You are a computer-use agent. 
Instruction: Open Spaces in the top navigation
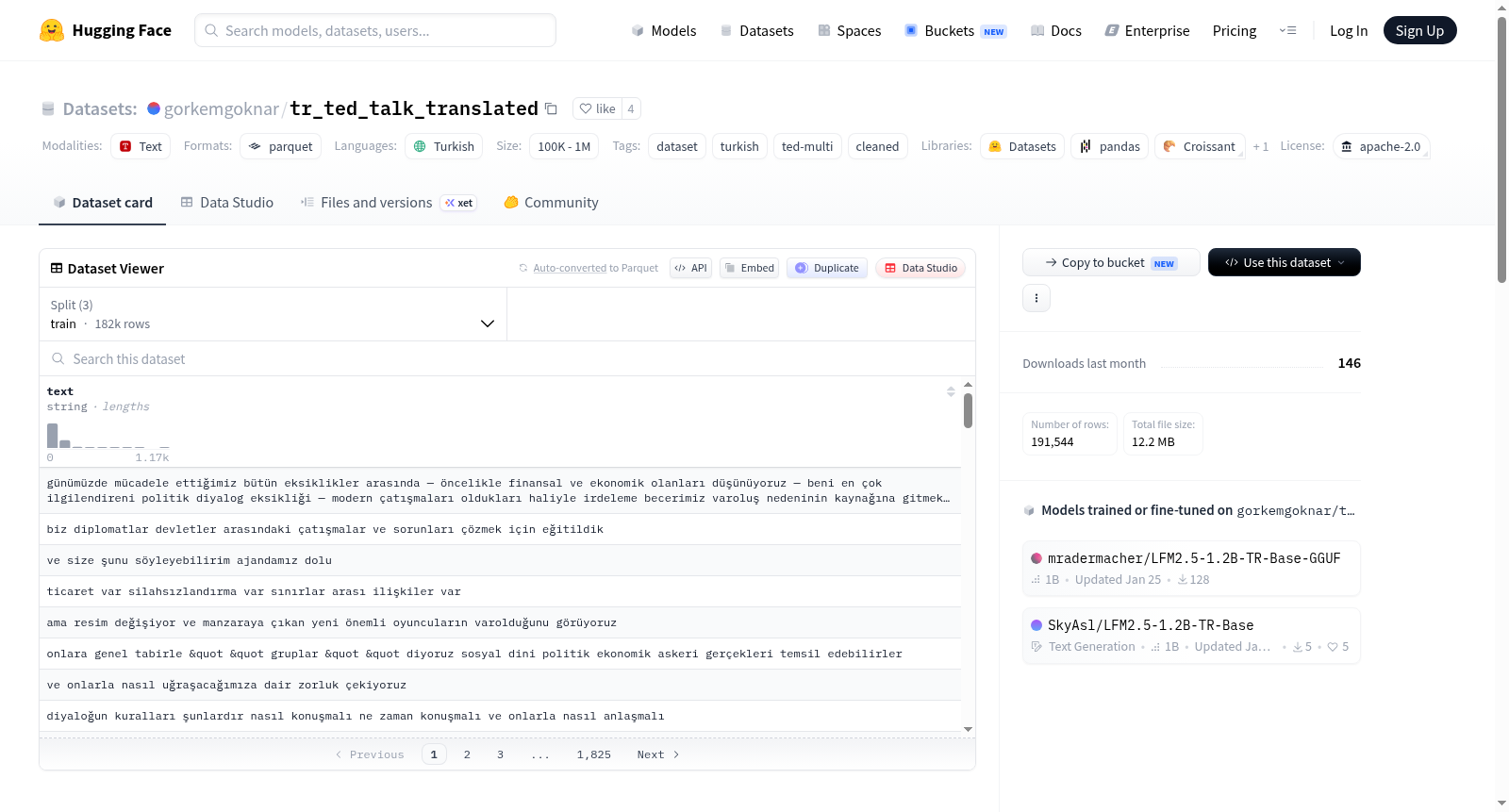850,30
